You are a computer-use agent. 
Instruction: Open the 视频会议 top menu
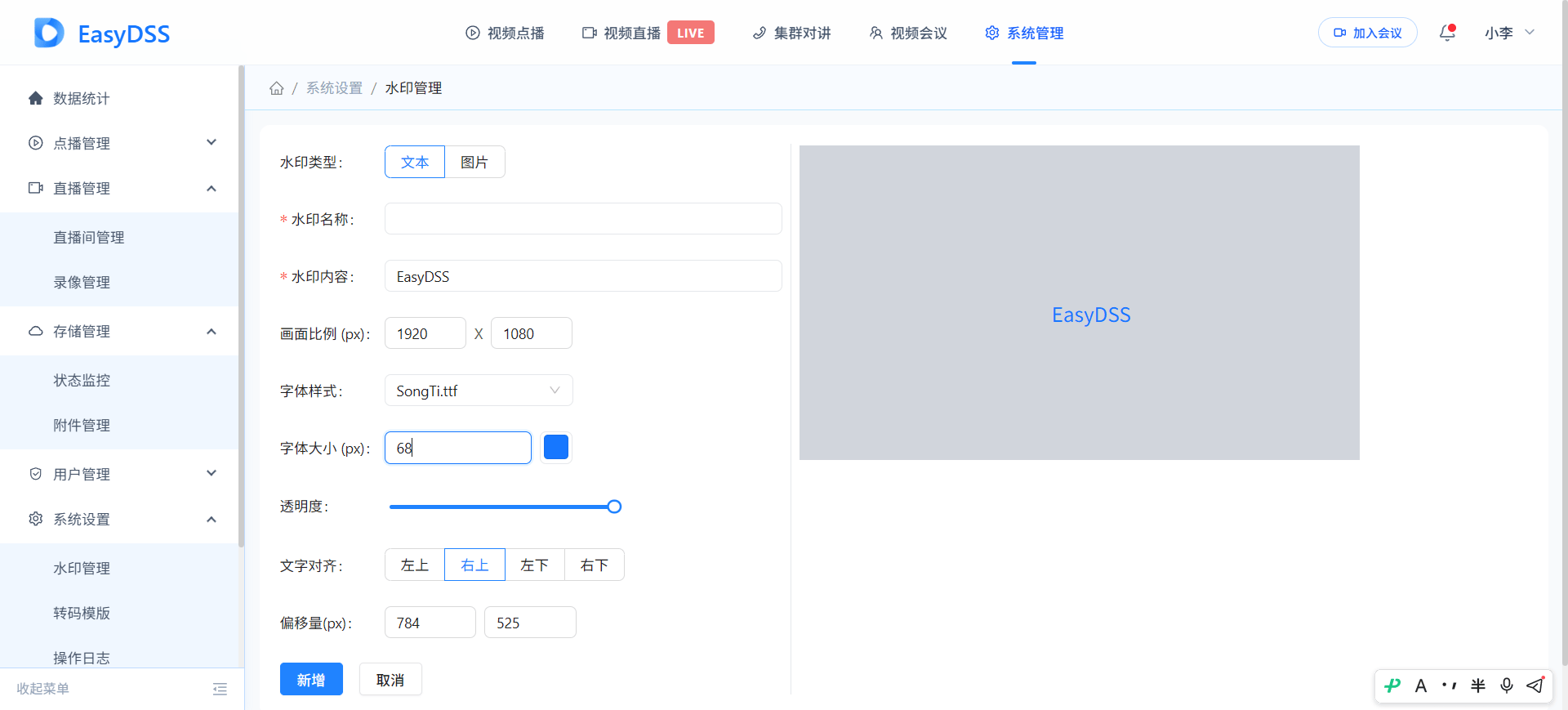(908, 33)
